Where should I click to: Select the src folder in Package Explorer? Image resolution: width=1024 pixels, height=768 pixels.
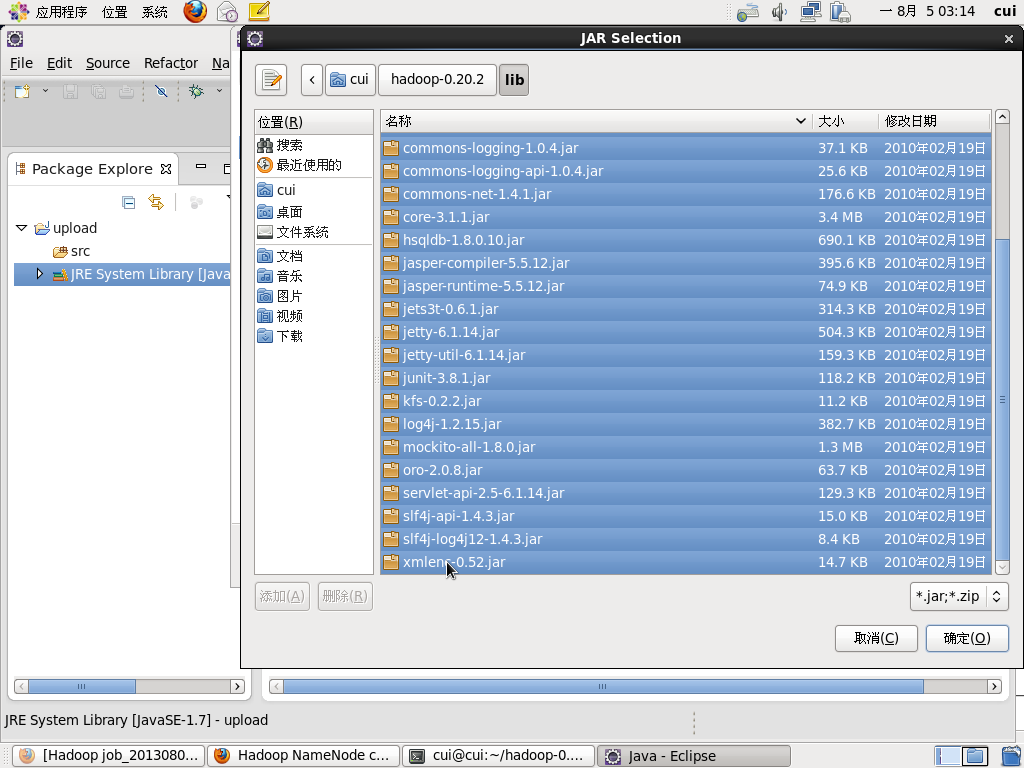point(72,251)
